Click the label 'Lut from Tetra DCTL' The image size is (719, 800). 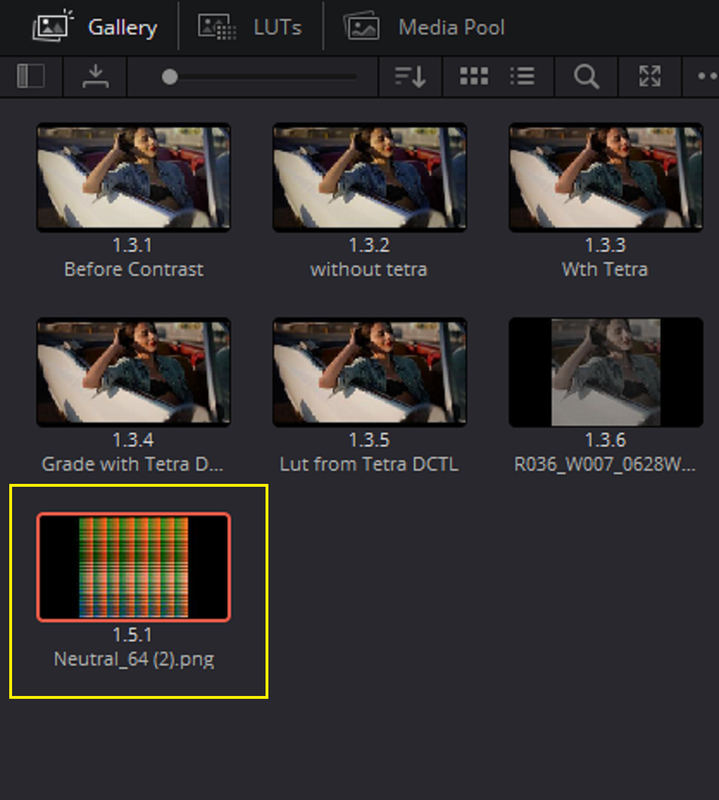point(369,464)
